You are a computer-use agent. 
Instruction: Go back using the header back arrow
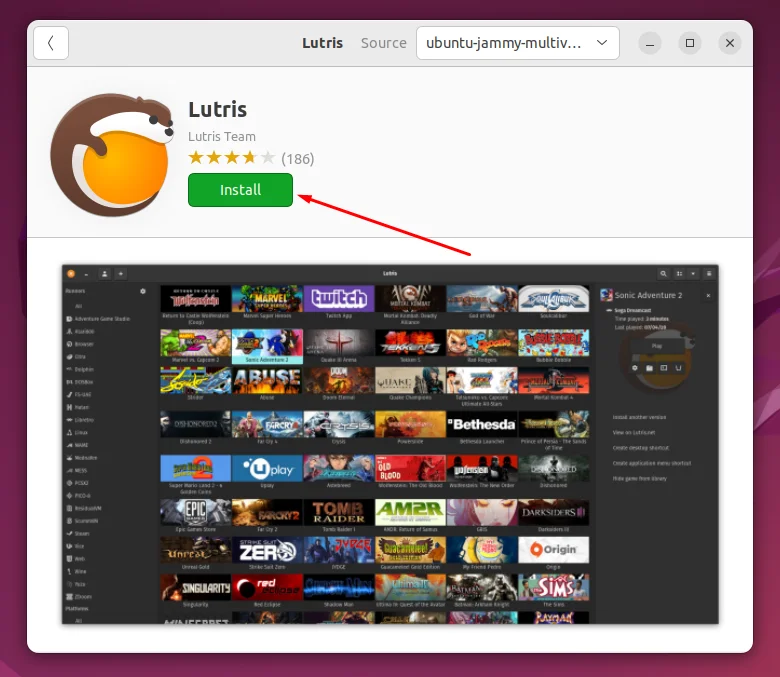pyautogui.click(x=51, y=43)
